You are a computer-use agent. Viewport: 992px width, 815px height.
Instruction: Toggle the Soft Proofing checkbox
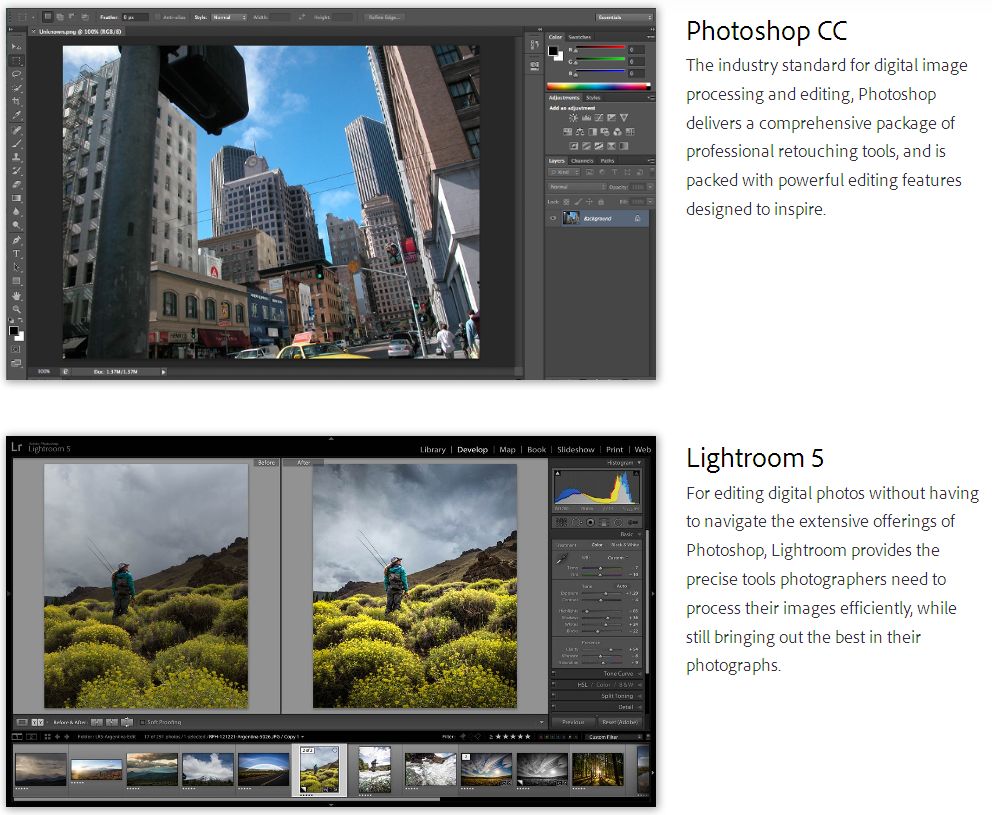143,721
